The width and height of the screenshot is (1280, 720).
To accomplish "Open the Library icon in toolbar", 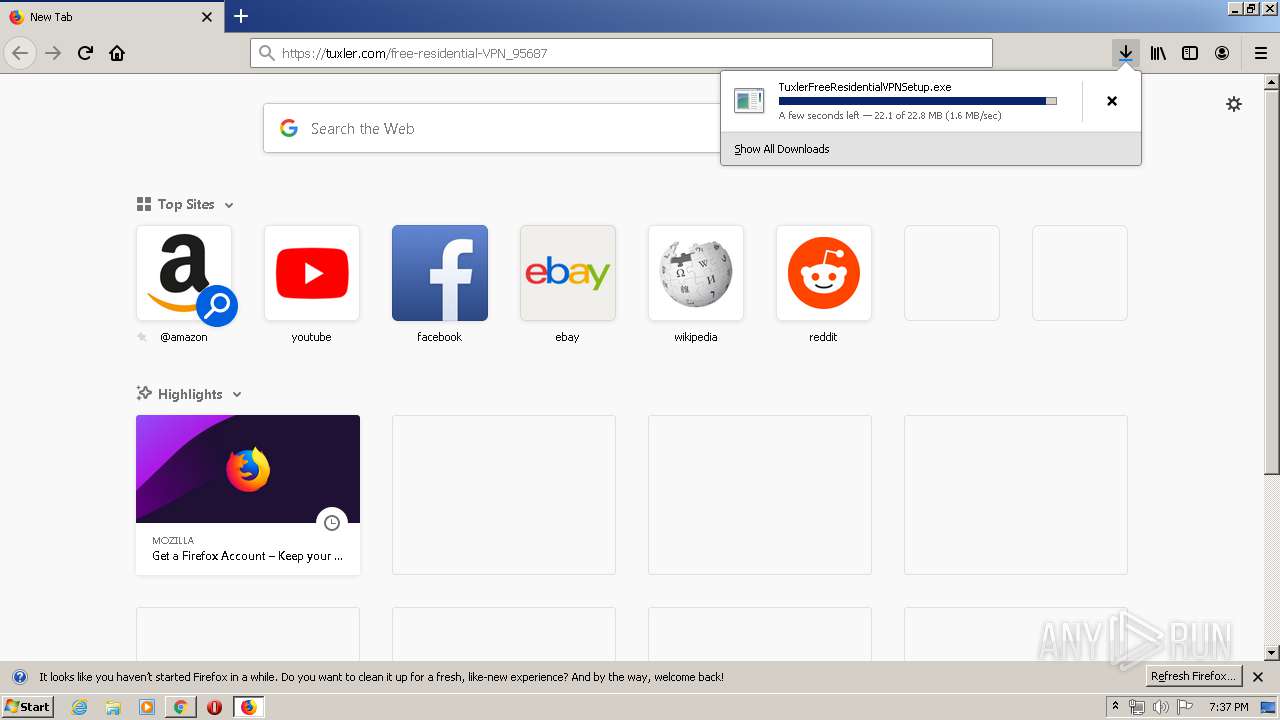I will [x=1158, y=53].
